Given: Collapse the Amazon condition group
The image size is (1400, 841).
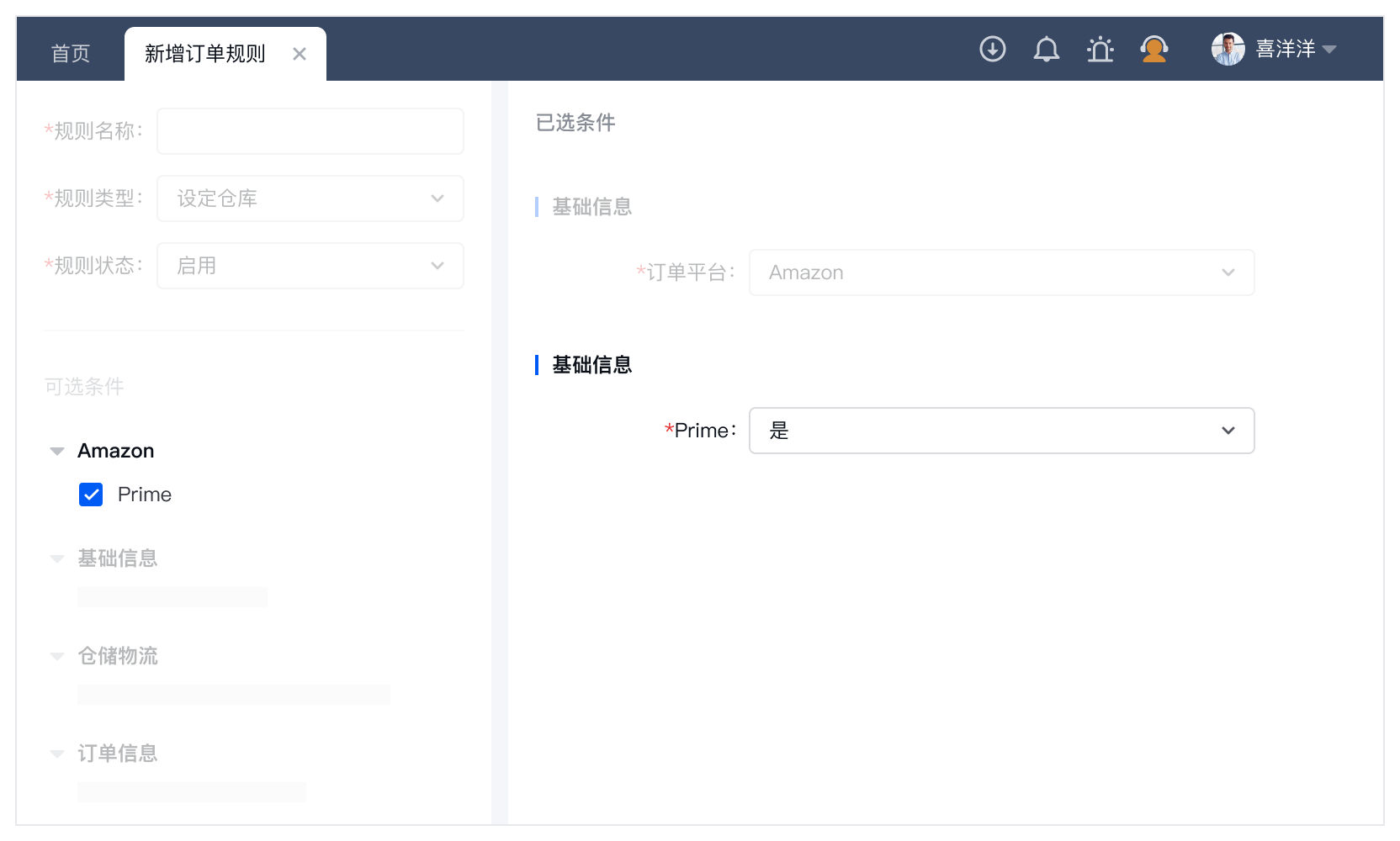Looking at the screenshot, I should pos(57,452).
